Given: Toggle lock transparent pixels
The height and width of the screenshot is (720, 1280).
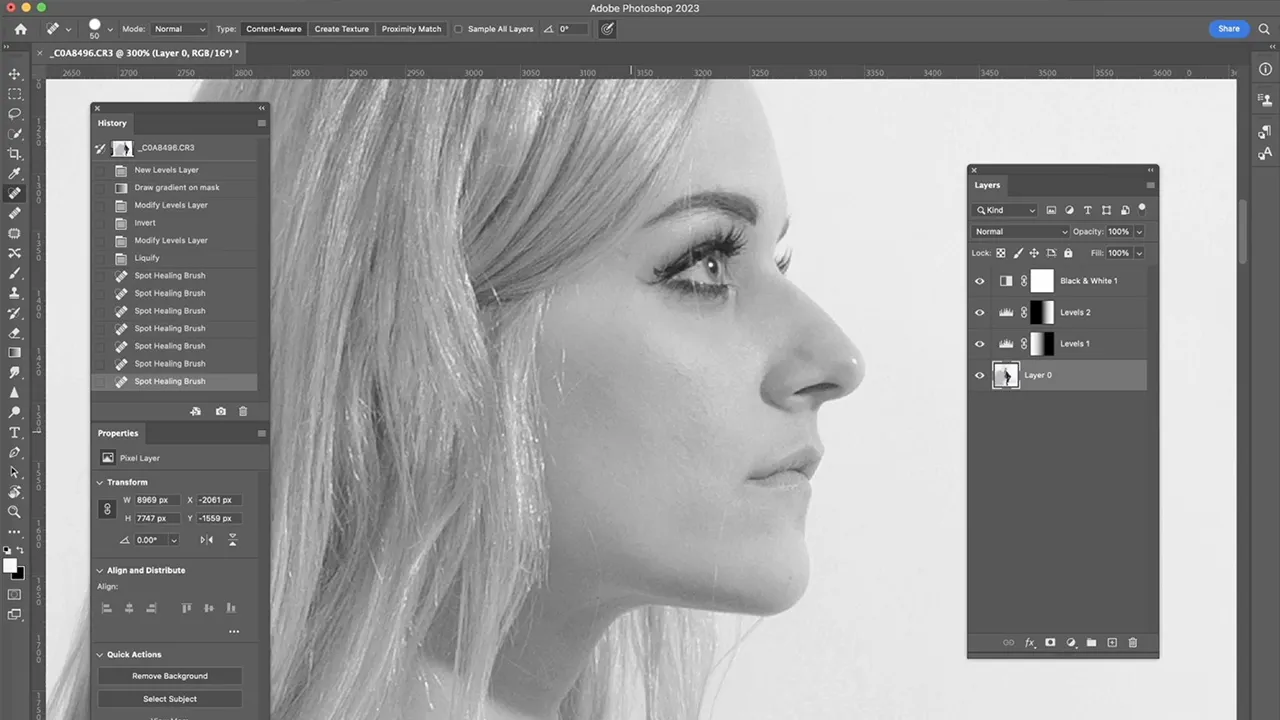Looking at the screenshot, I should click(1001, 253).
